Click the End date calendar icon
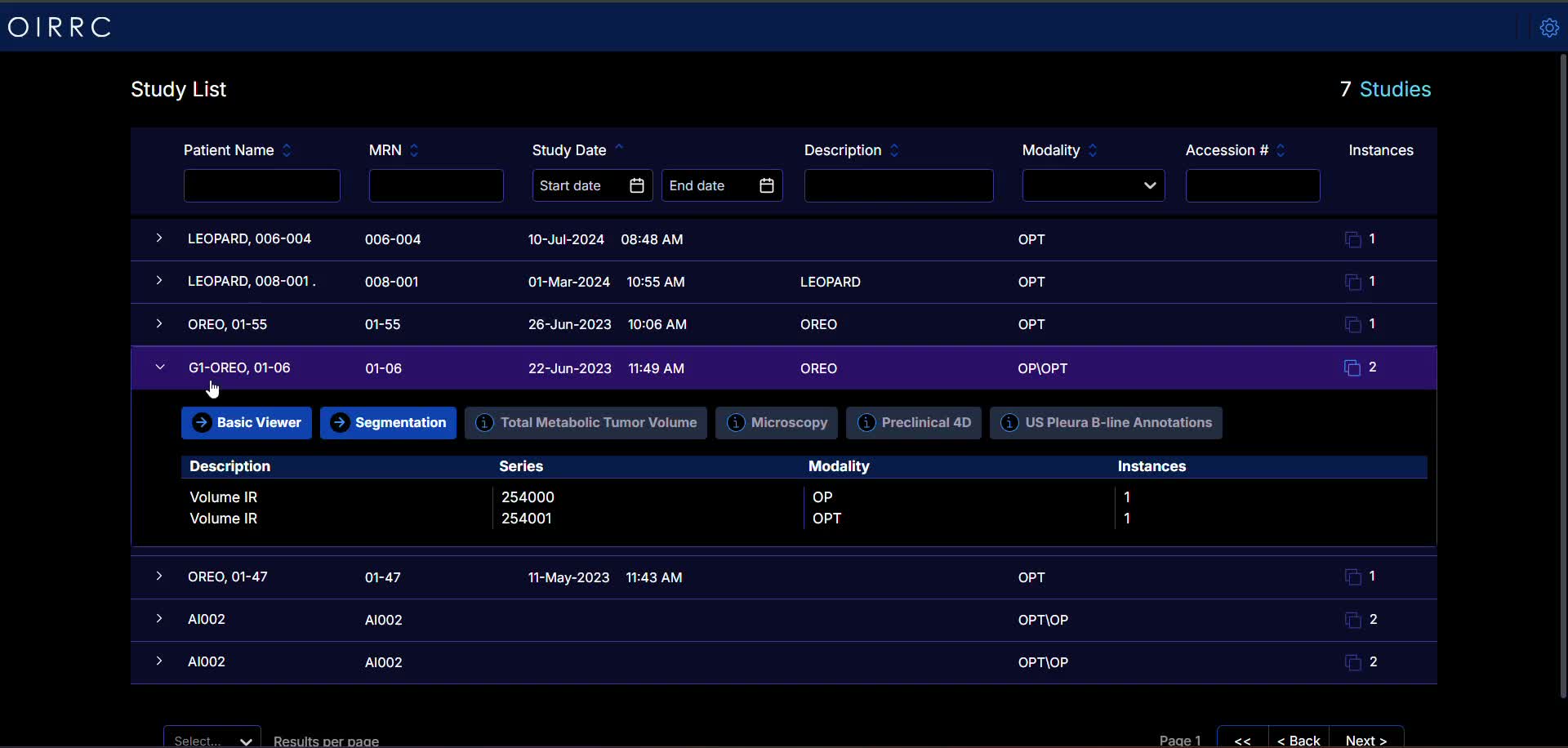Screen dimensions: 1568x748 766,186
